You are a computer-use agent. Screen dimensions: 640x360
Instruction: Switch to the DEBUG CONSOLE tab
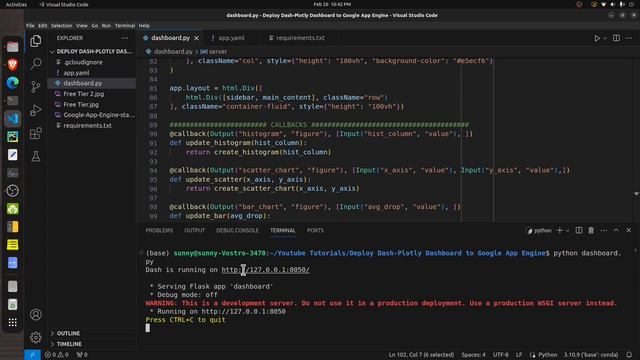[237, 231]
